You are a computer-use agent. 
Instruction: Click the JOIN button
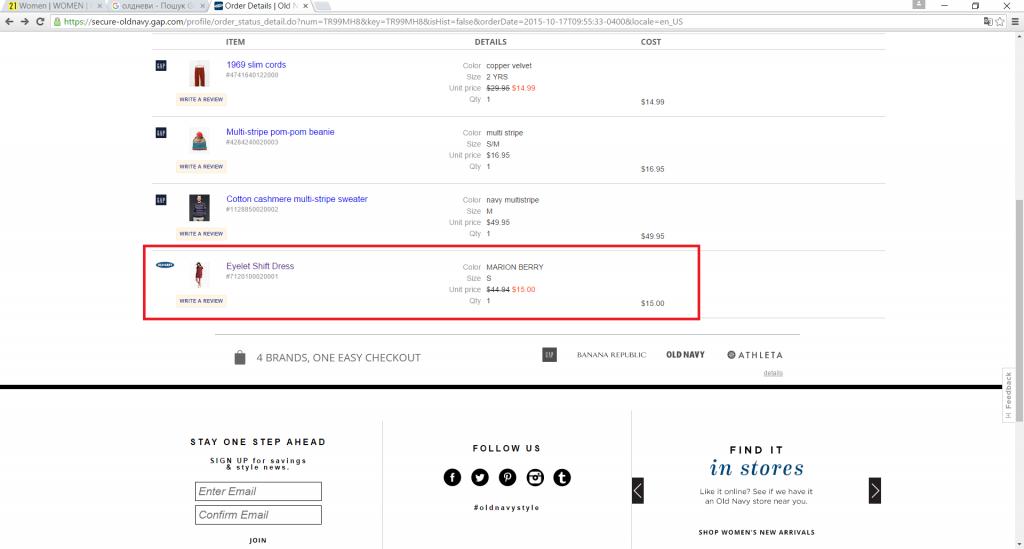[x=258, y=541]
